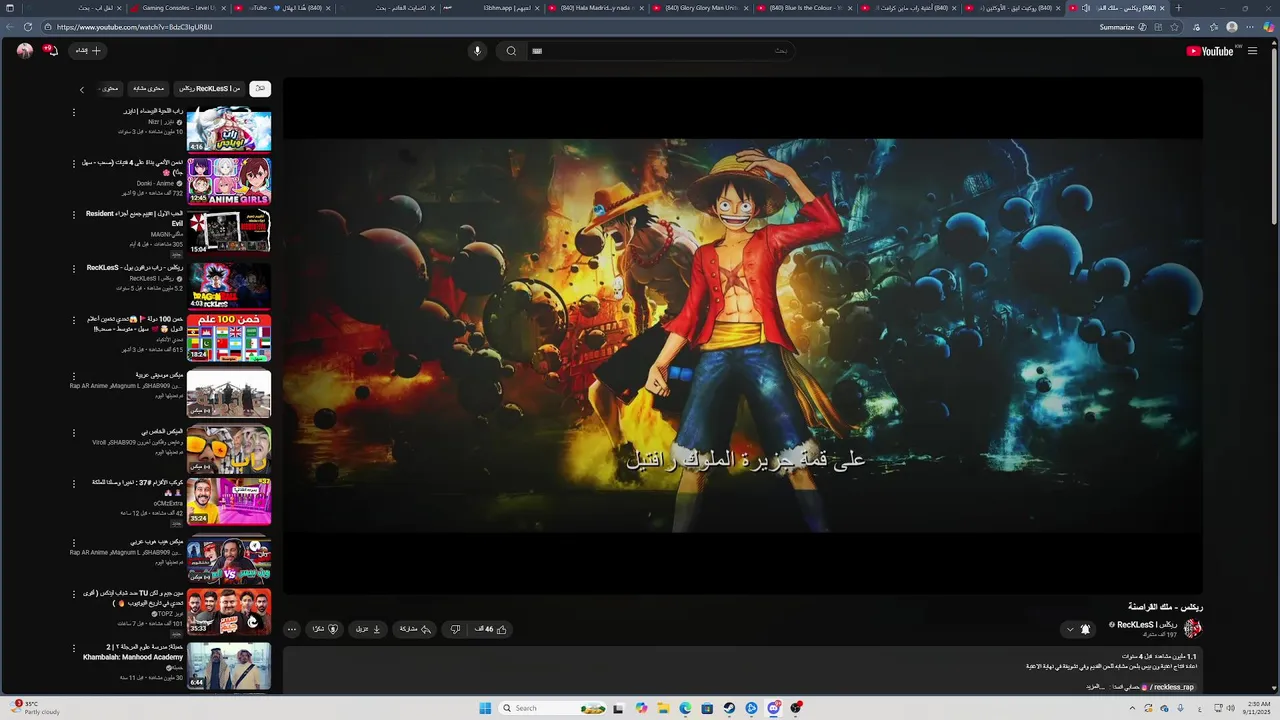Open options menu for Dragon Ball RecKLesS video

pyautogui.click(x=73, y=269)
